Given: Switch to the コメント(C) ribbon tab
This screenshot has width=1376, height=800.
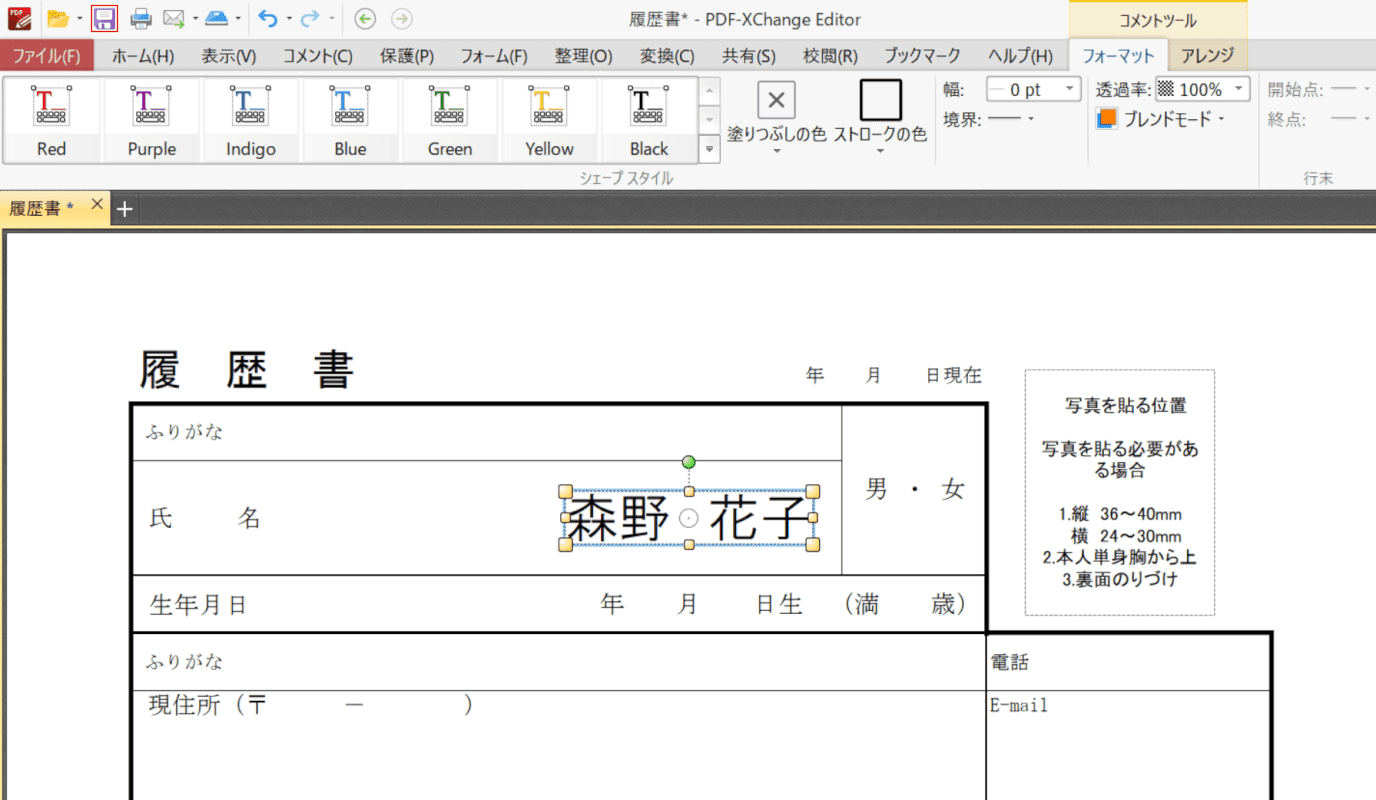Looking at the screenshot, I should [x=317, y=56].
